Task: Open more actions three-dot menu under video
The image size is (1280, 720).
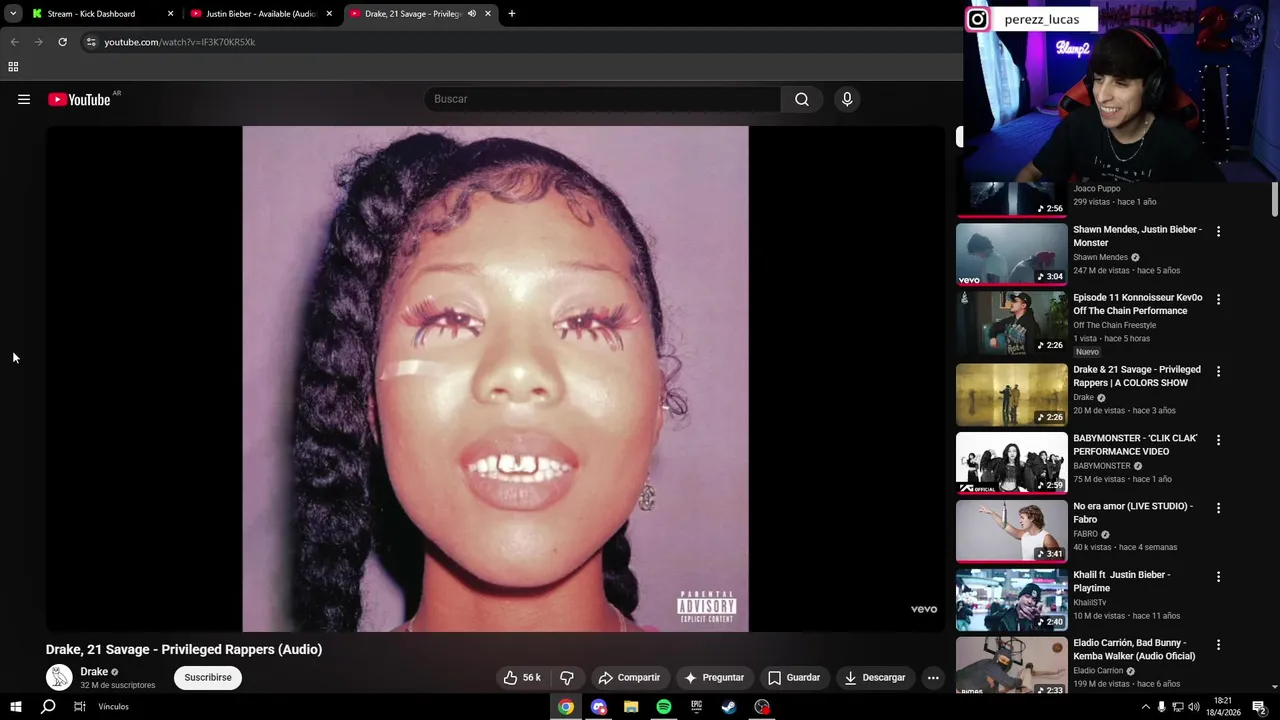Action: coord(933,677)
